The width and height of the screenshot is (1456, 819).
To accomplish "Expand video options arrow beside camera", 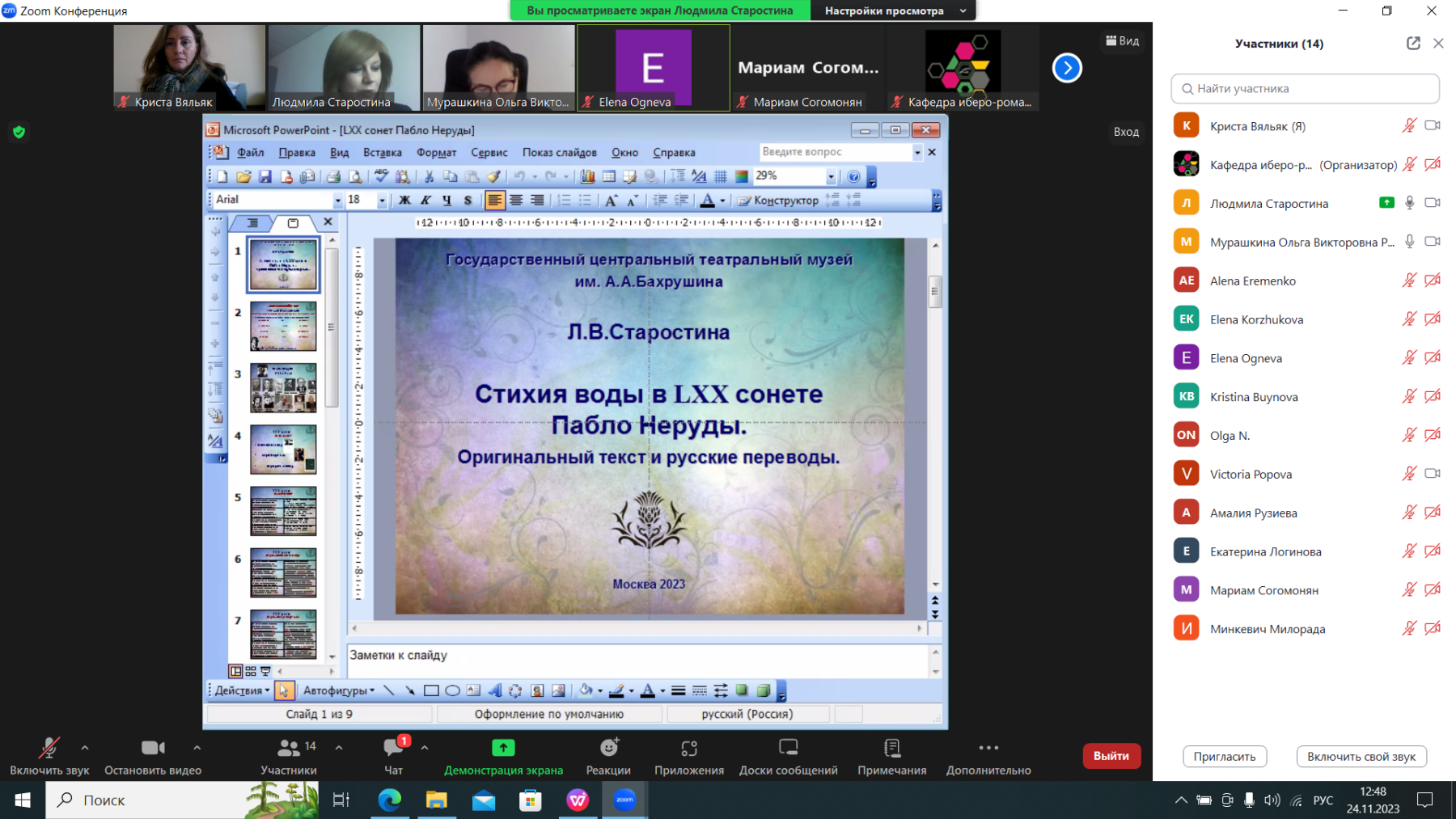I will [197, 748].
